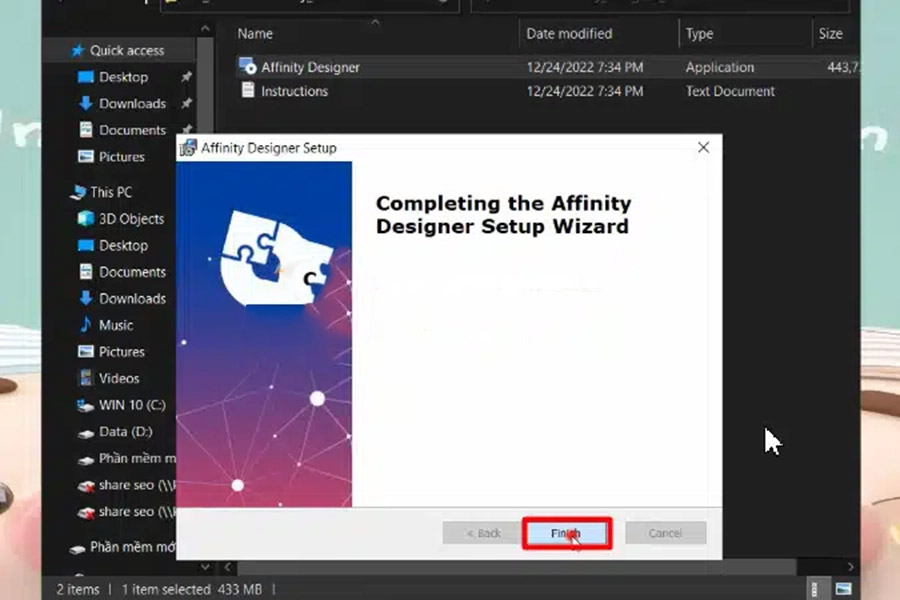The image size is (900, 600).
Task: Click the disabled Back button
Action: tap(483, 533)
